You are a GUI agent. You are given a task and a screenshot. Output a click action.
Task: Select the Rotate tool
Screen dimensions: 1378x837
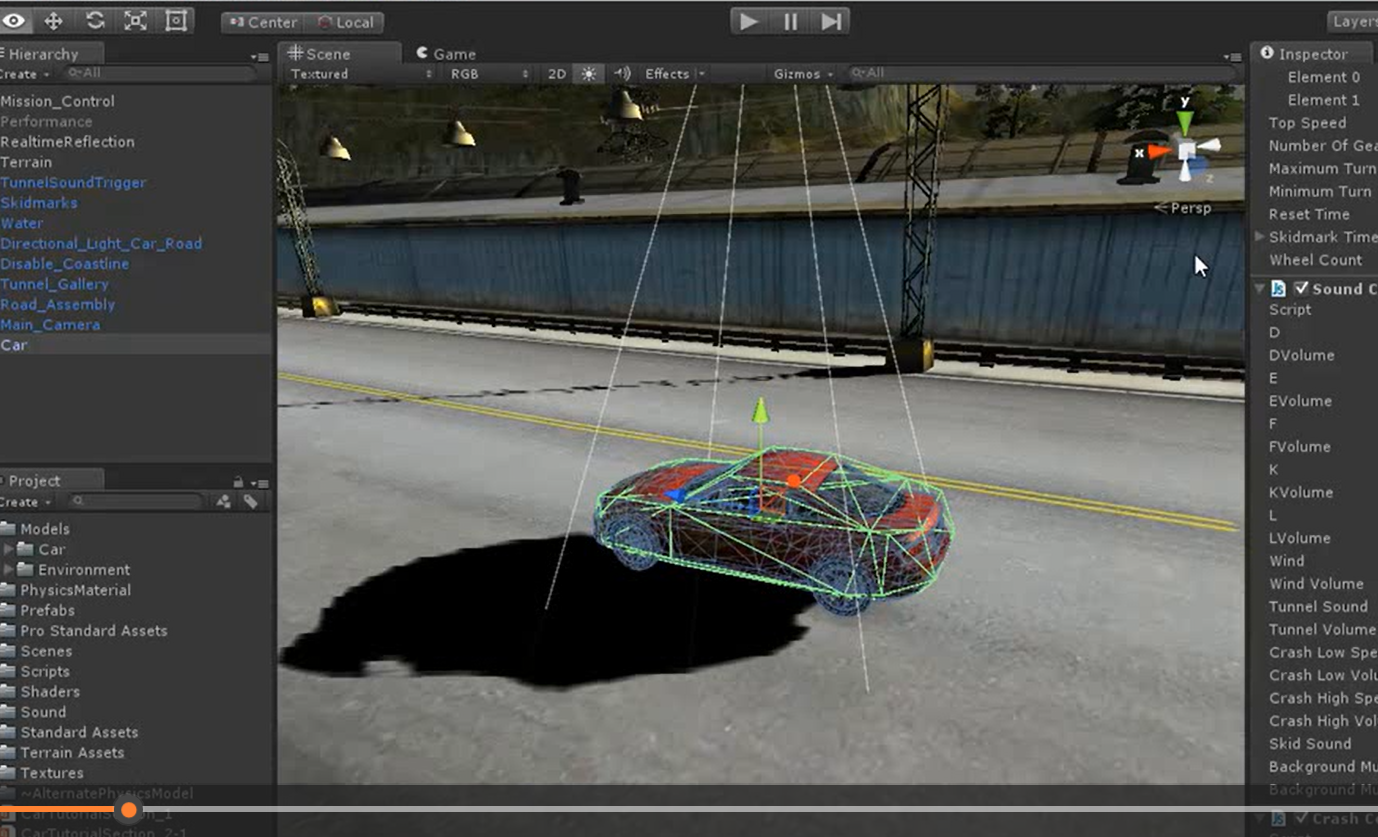95,21
